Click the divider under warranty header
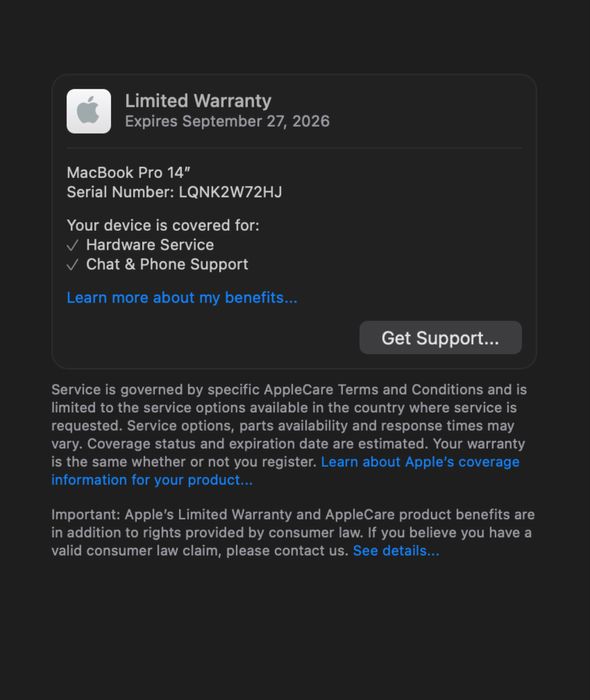 (x=294, y=148)
